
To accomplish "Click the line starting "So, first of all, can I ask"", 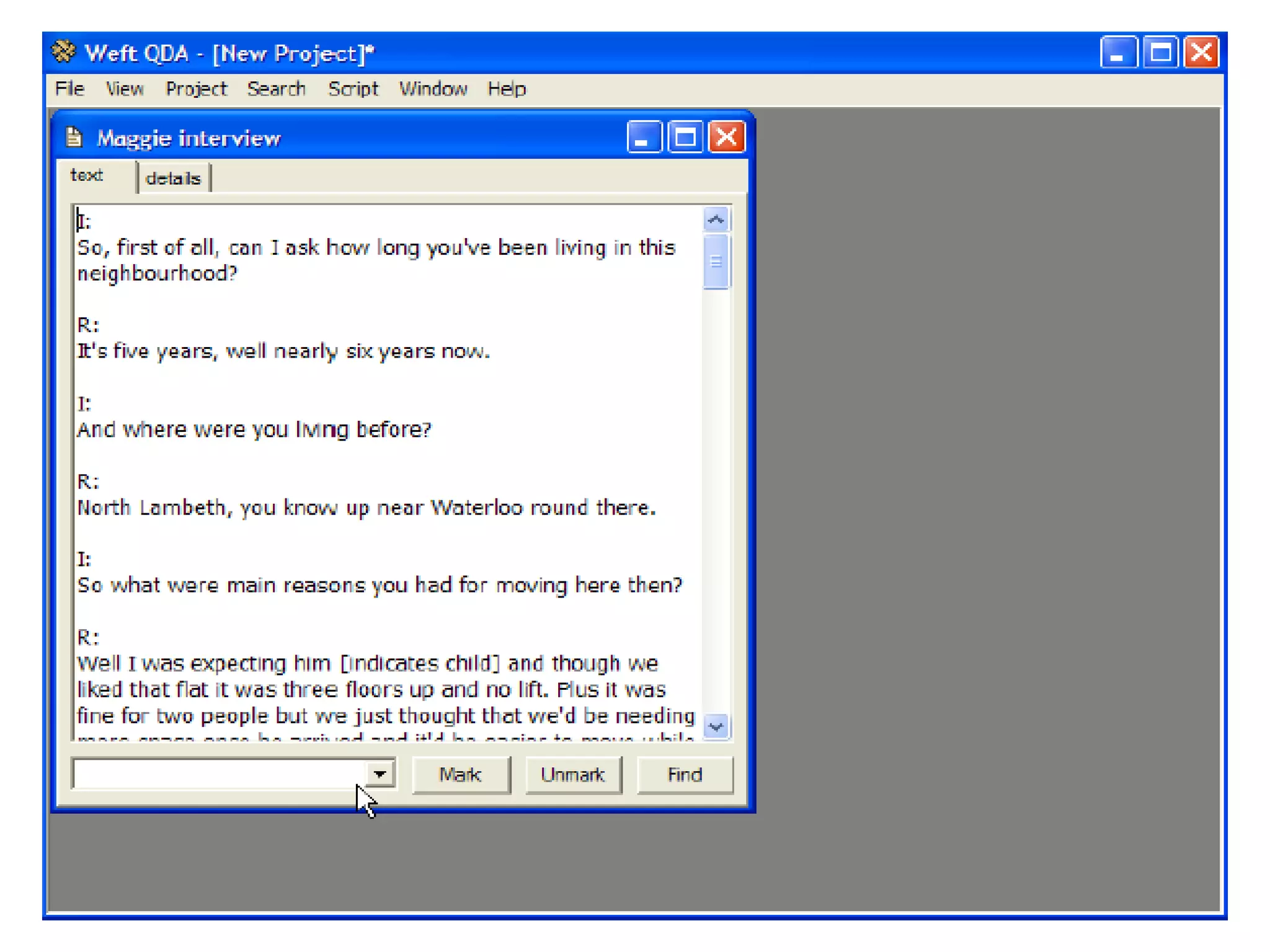I will coord(376,248).
